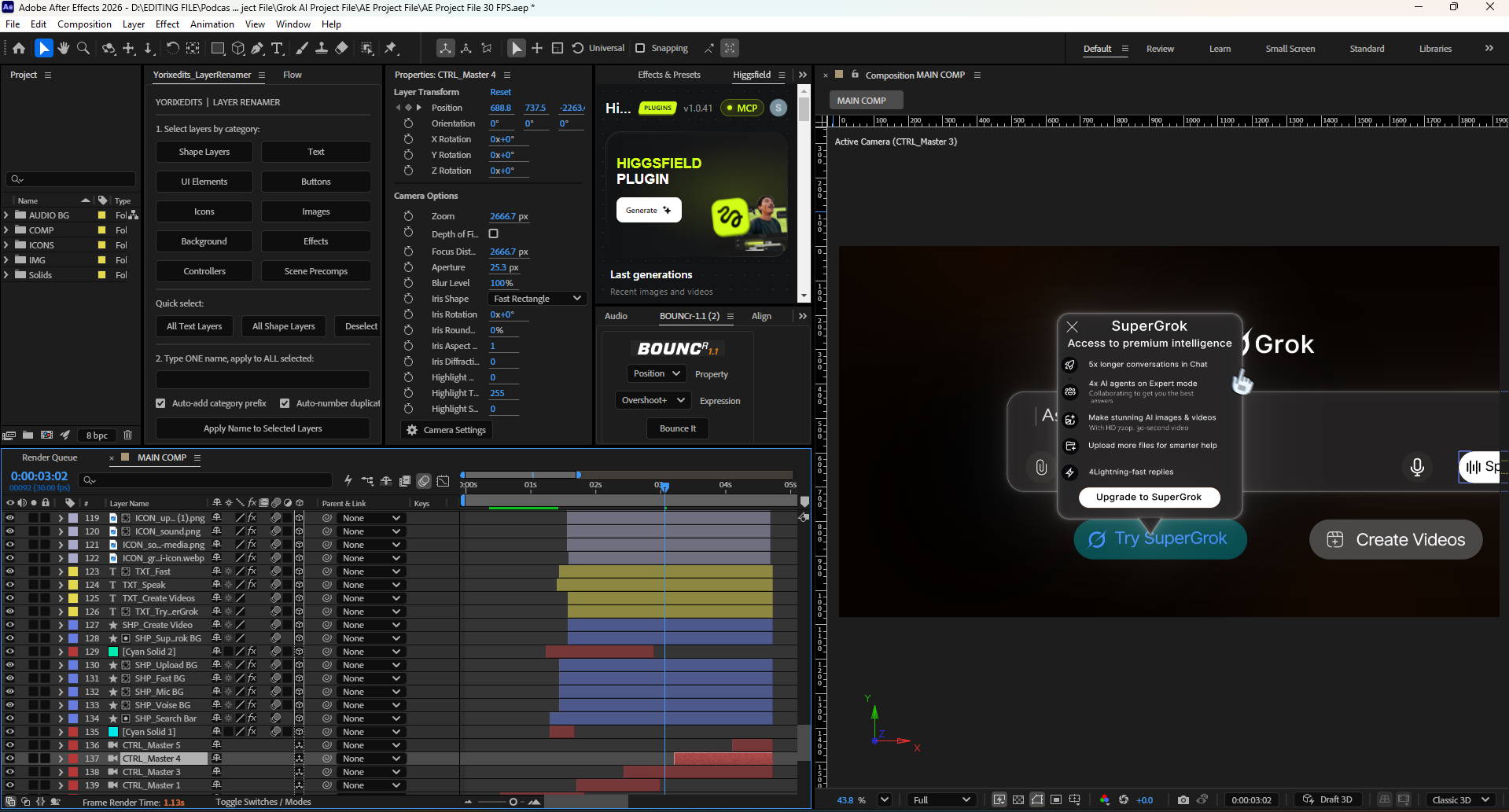Screen dimensions: 1509x812
Task: Click the Universal rotate mode icon
Action: (578, 48)
